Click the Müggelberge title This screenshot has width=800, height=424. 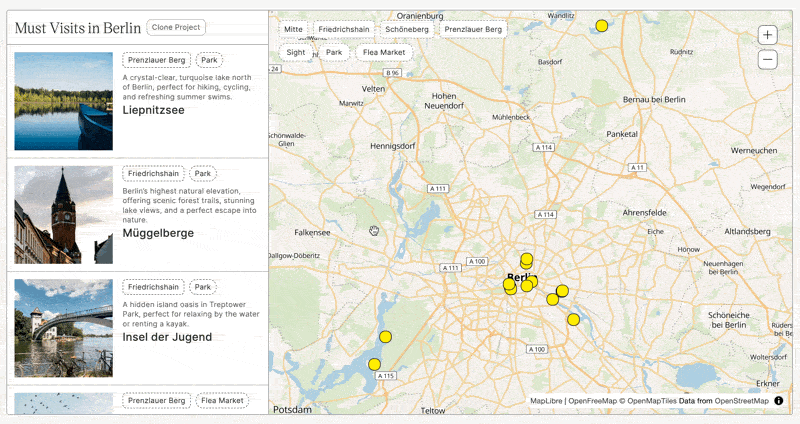click(x=158, y=233)
